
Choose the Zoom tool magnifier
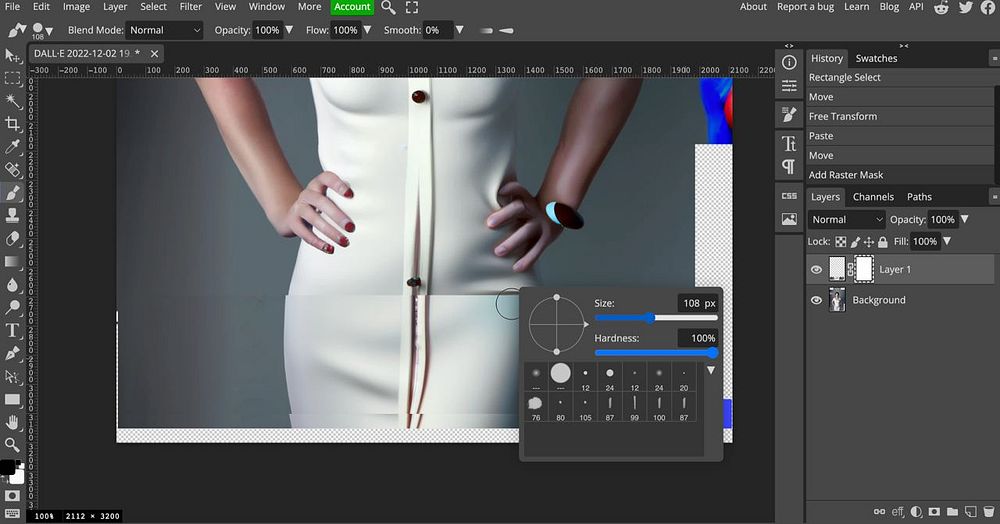point(13,444)
